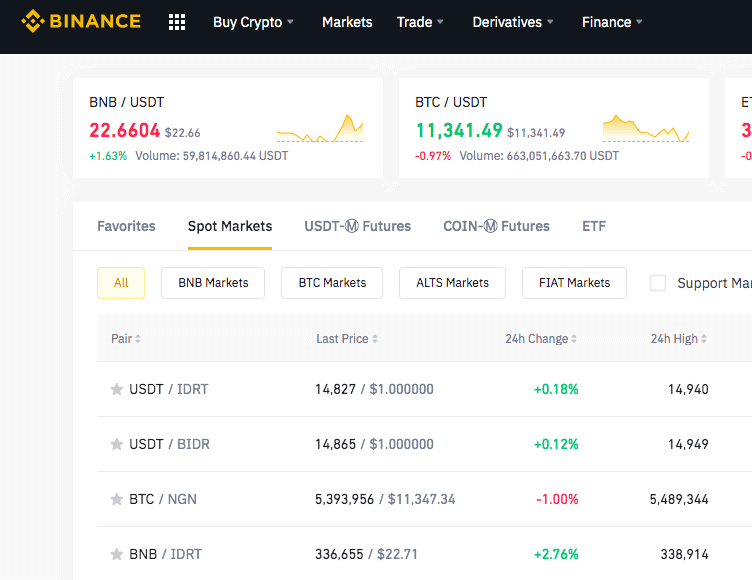The height and width of the screenshot is (580, 752).
Task: Click the -0.97% BTC change
Action: tap(433, 156)
